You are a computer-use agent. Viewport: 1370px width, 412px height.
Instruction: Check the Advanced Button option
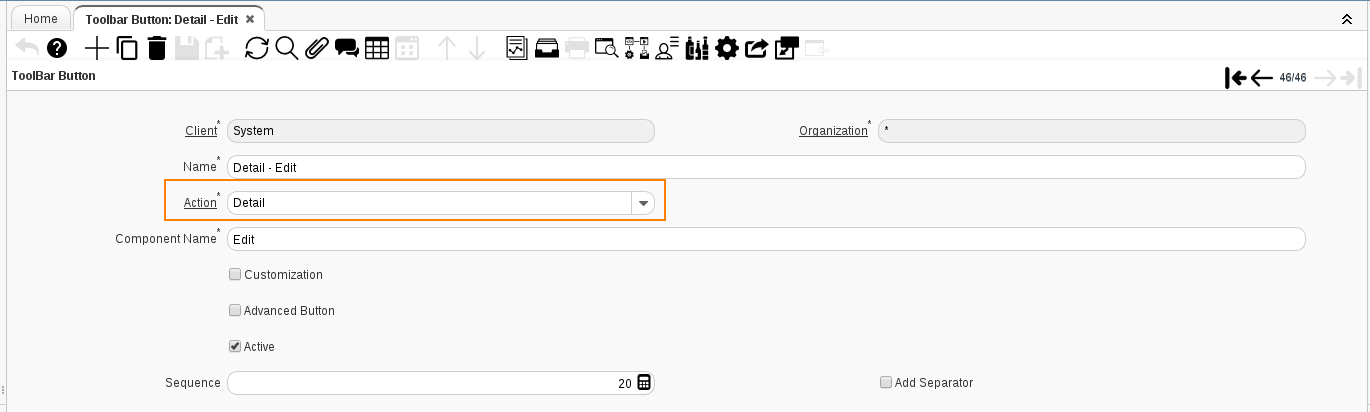[x=235, y=311]
